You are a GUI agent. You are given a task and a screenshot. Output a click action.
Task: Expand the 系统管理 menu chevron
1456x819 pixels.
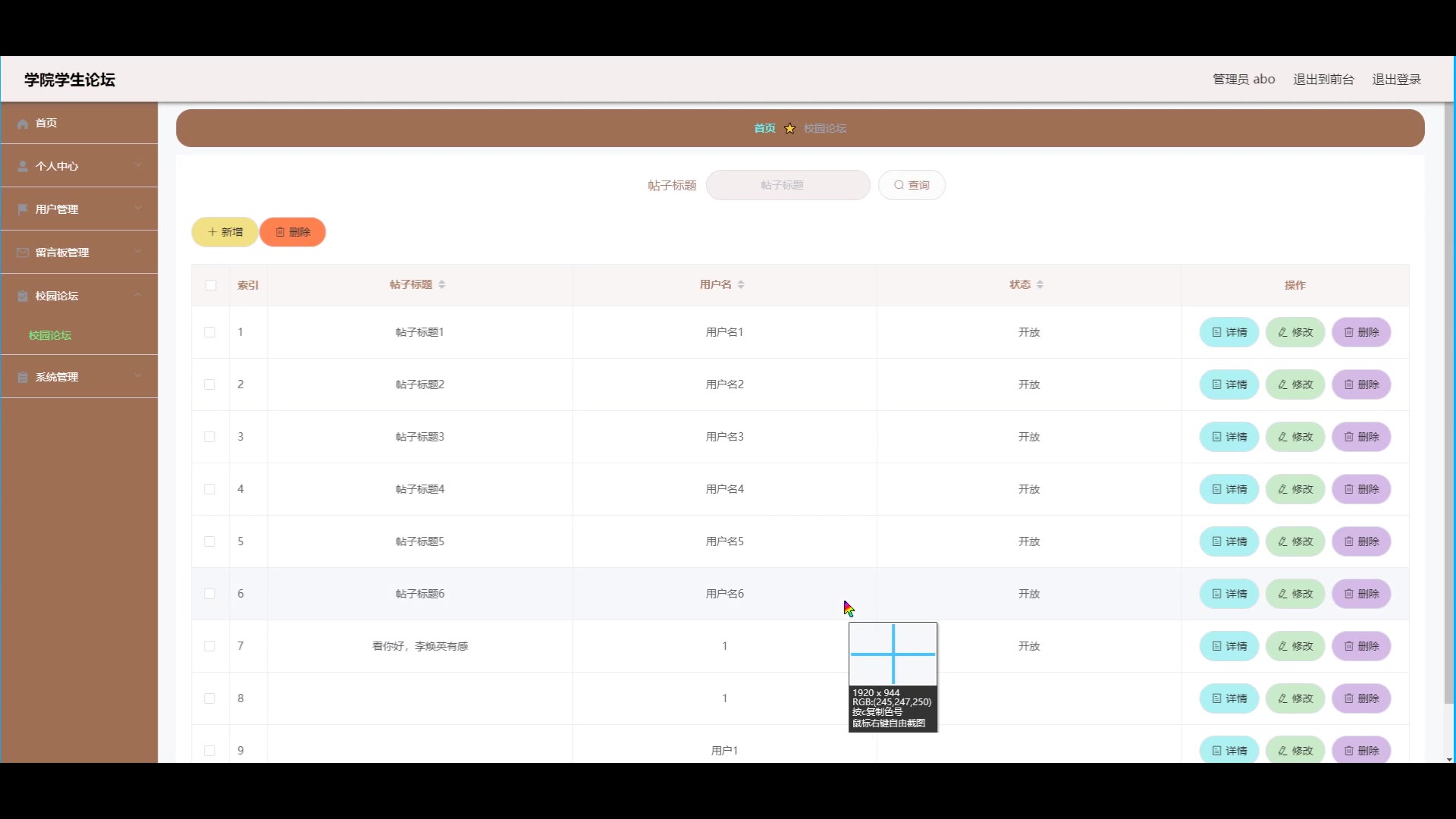point(138,376)
